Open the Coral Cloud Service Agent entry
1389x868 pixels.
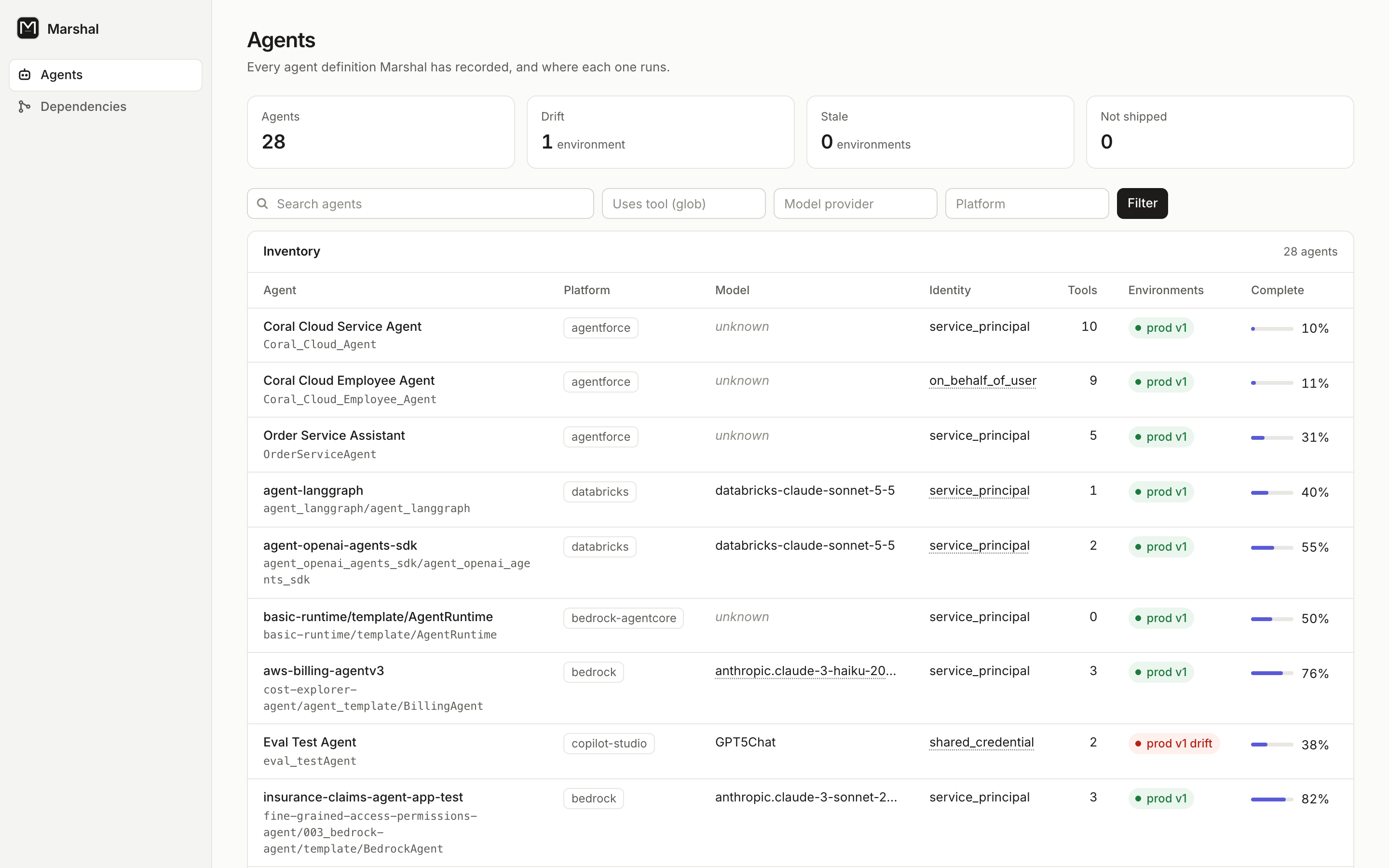[x=342, y=326]
